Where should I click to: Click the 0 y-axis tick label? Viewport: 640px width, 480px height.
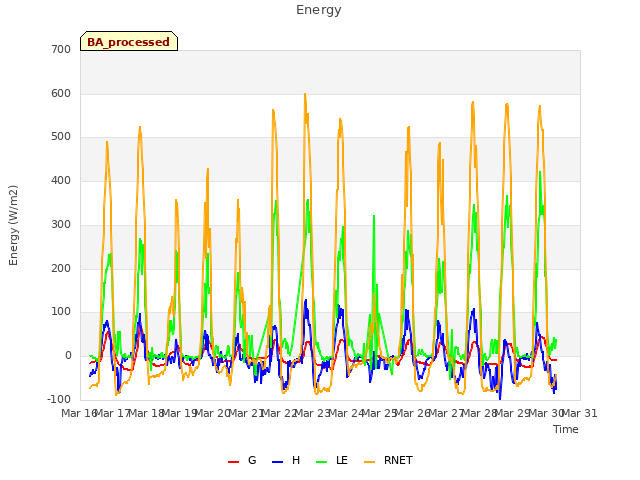coord(68,356)
